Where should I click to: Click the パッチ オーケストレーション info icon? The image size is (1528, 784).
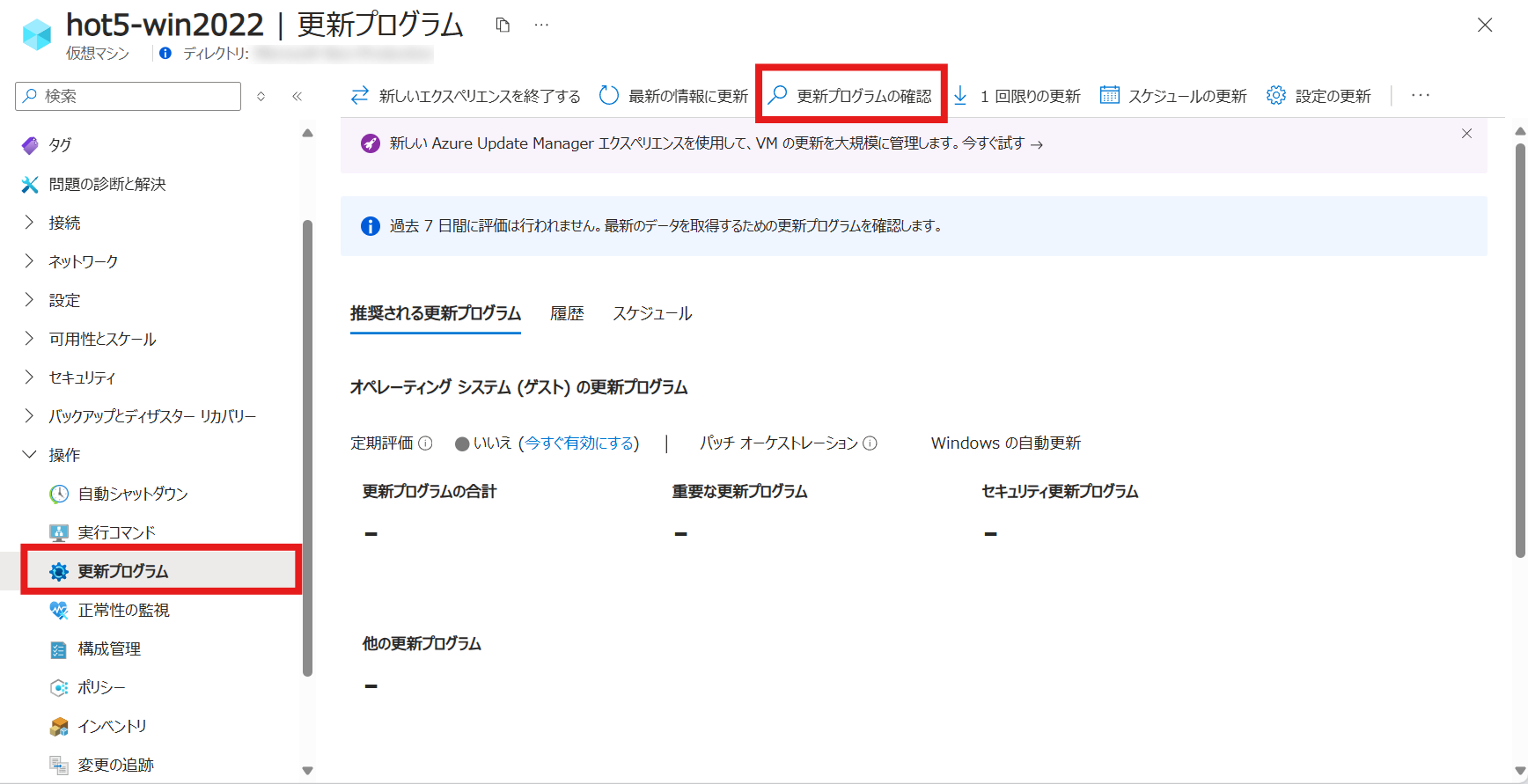[x=870, y=443]
